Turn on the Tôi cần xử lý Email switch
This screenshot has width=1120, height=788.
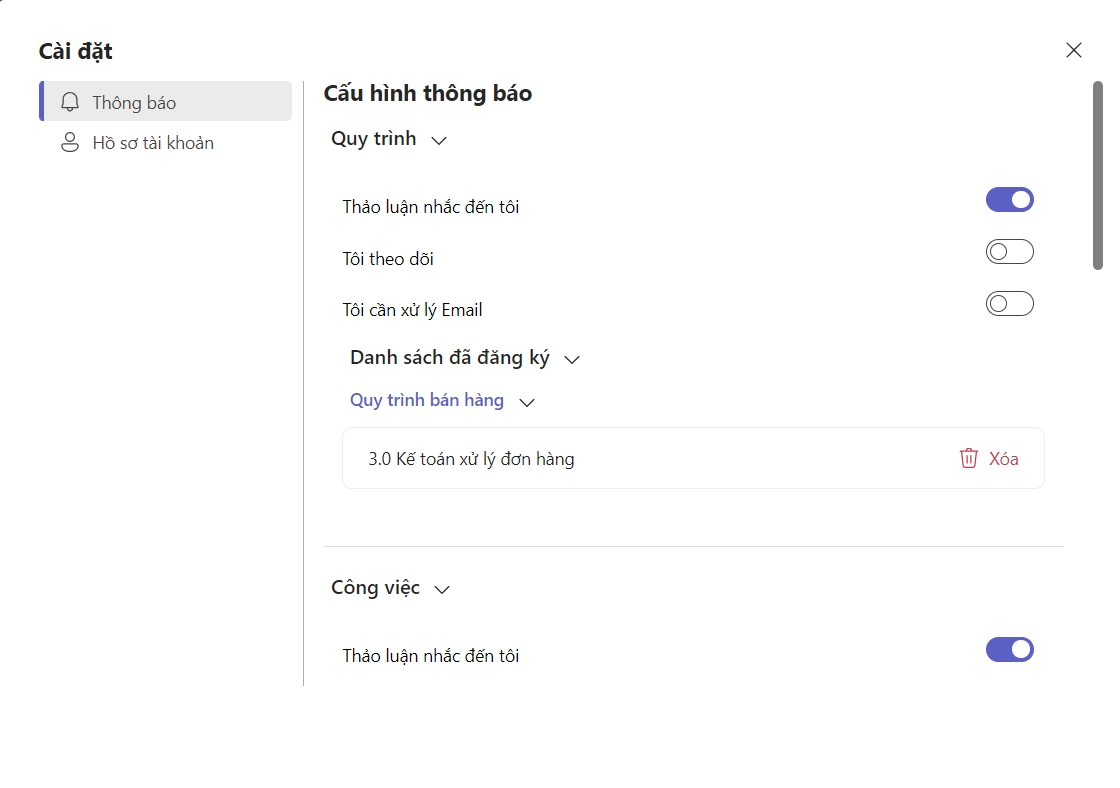click(x=1009, y=304)
